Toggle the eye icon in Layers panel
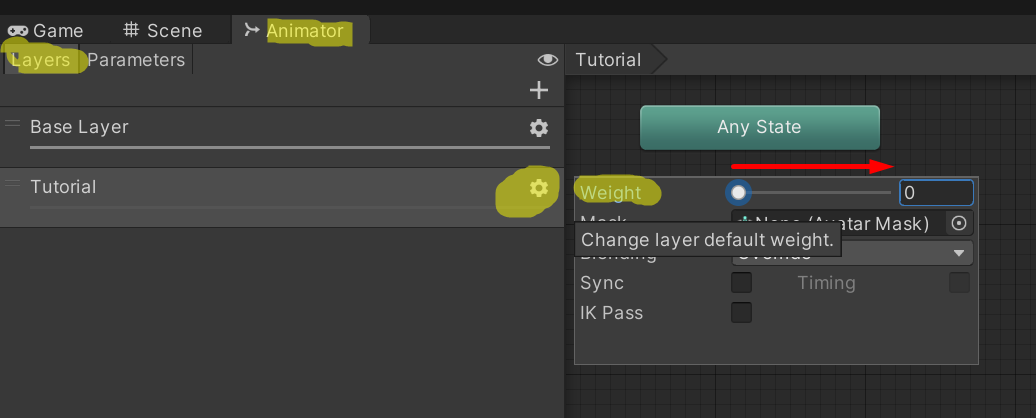 coord(547,60)
